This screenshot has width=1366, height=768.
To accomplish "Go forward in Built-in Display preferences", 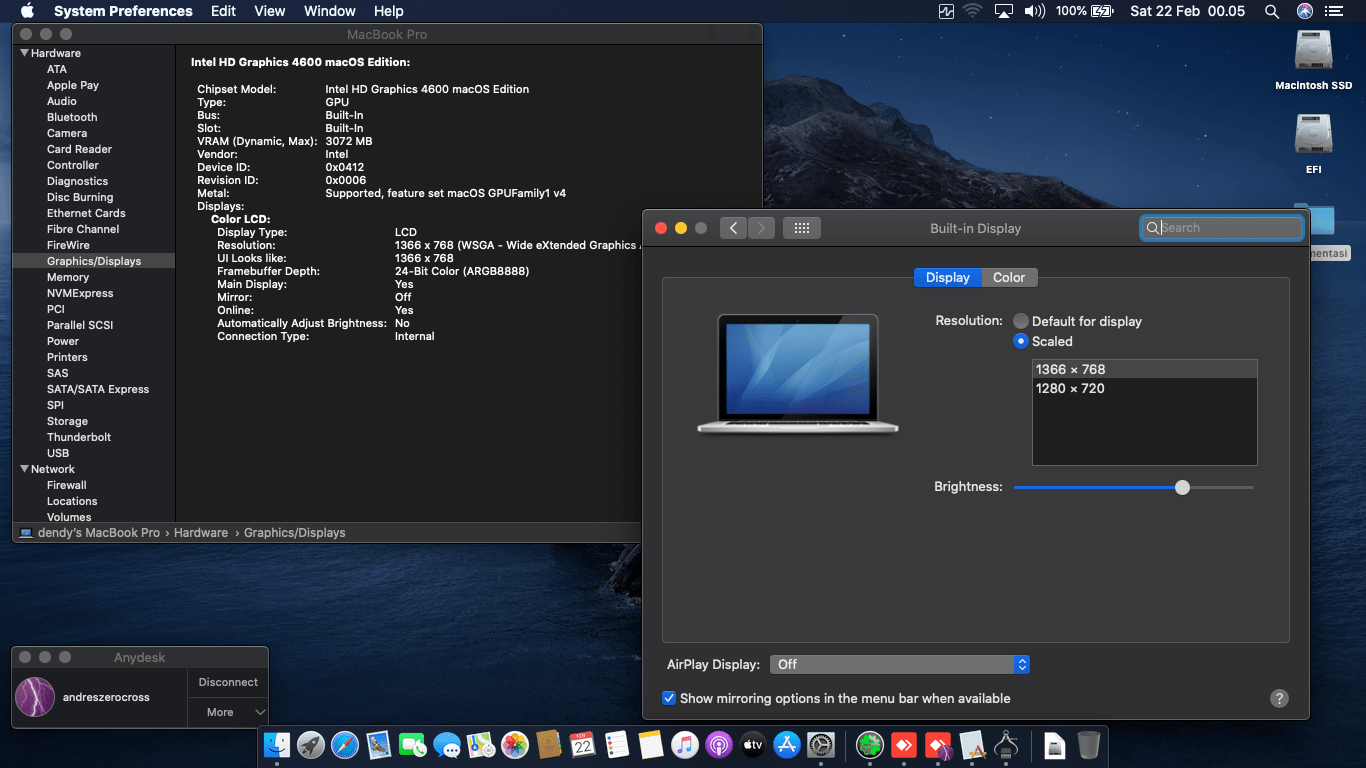I will coord(761,228).
